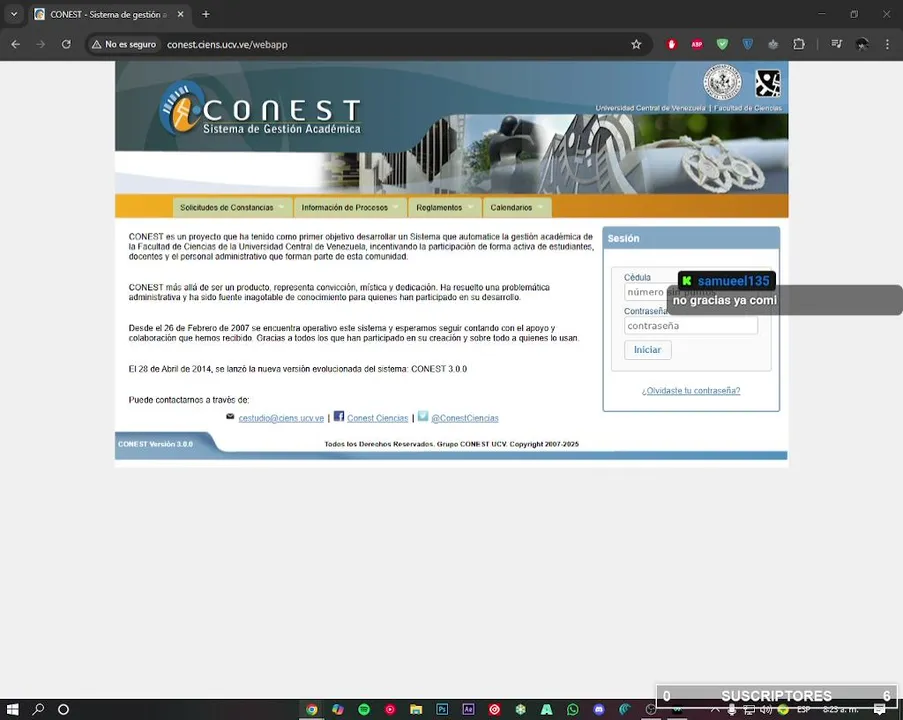Click the Twitter bird icon
The height and width of the screenshot is (720, 903).
pos(423,416)
